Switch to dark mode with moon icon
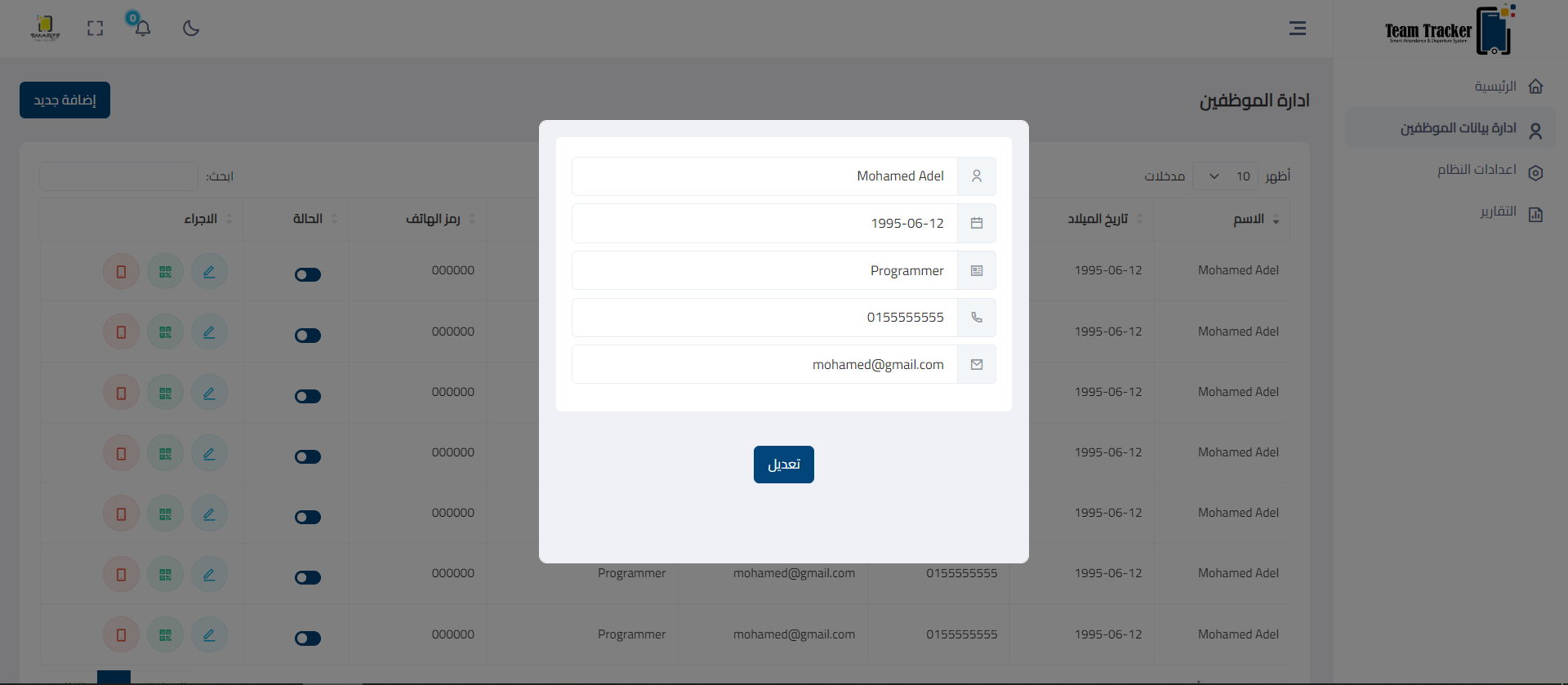1568x685 pixels. pos(191,29)
